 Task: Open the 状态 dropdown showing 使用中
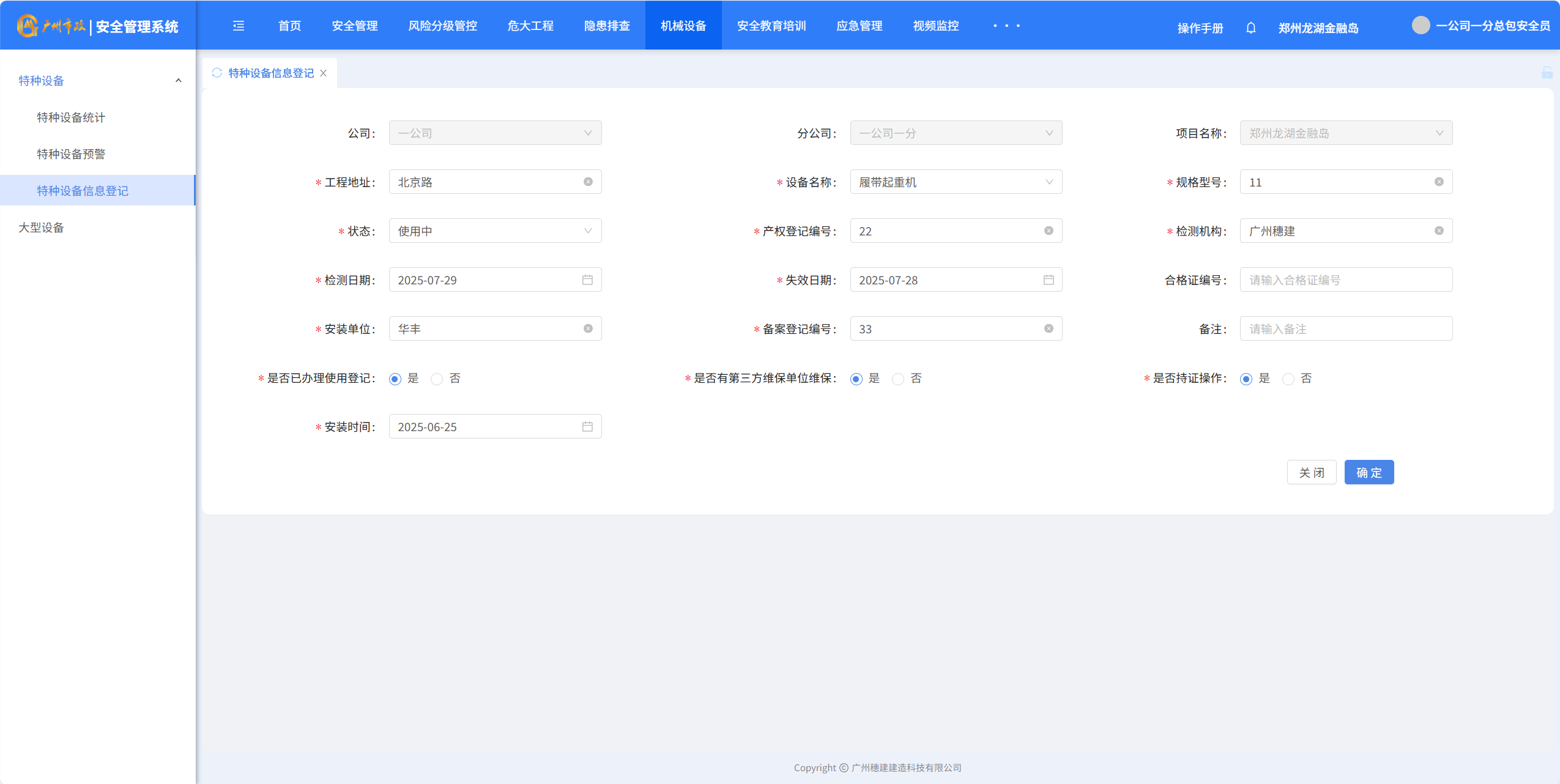click(x=495, y=231)
